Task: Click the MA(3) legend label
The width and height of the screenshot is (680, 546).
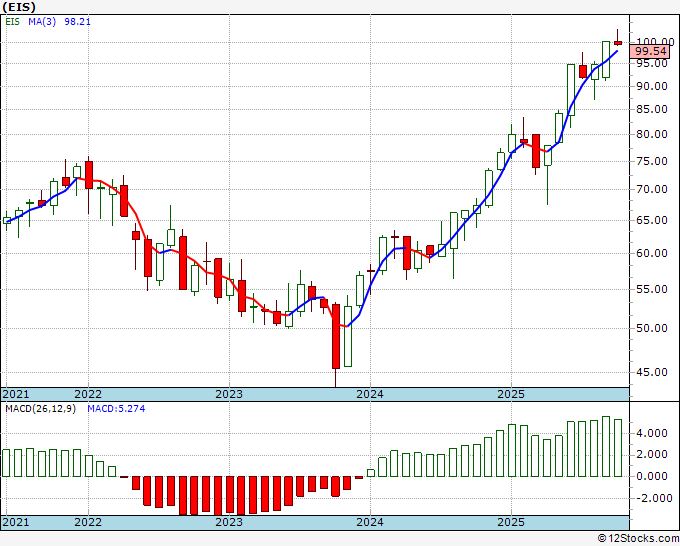Action: pos(42,22)
